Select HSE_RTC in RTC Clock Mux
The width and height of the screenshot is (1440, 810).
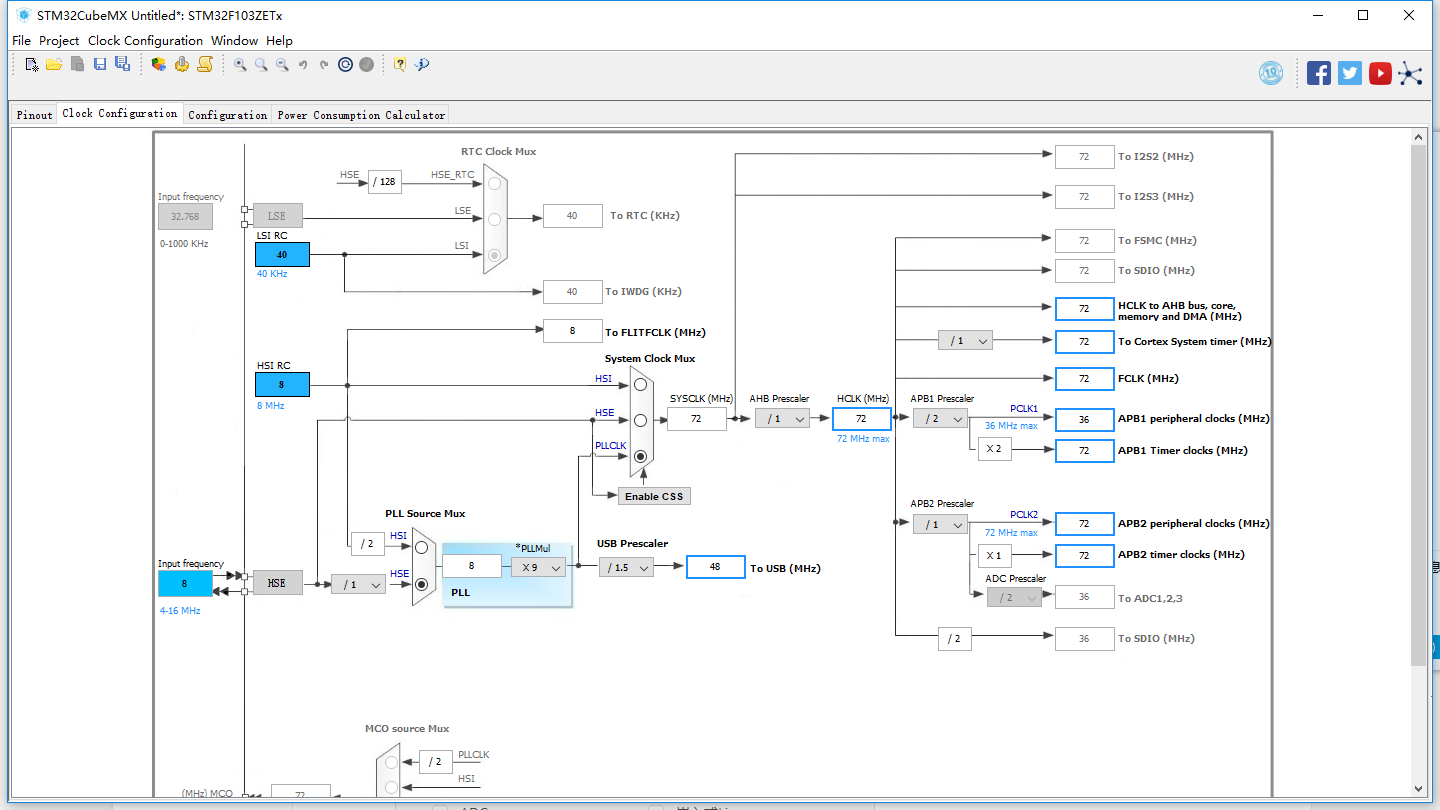pyautogui.click(x=494, y=183)
